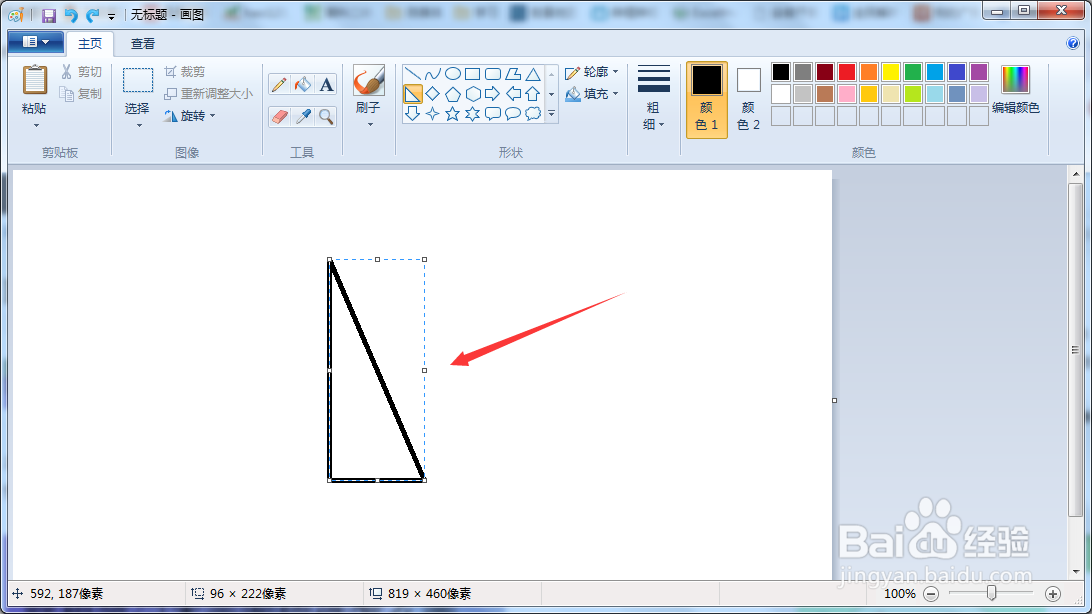This screenshot has height=614, width=1092.
Task: Open the Rotate dropdown menu
Action: coord(189,116)
